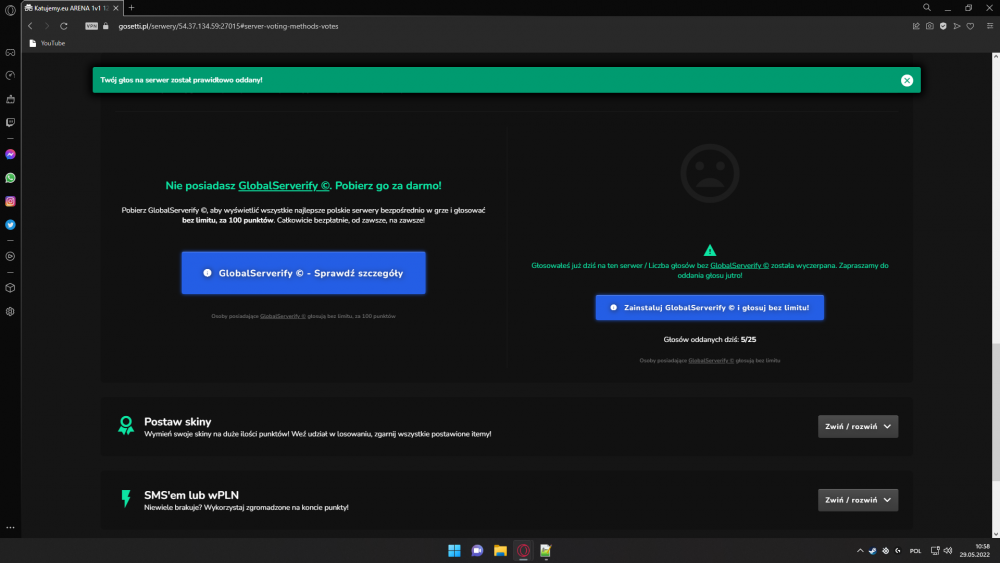Image resolution: width=1000 pixels, height=563 pixels.
Task: Open Settings gear in sidebar
Action: pyautogui.click(x=10, y=312)
